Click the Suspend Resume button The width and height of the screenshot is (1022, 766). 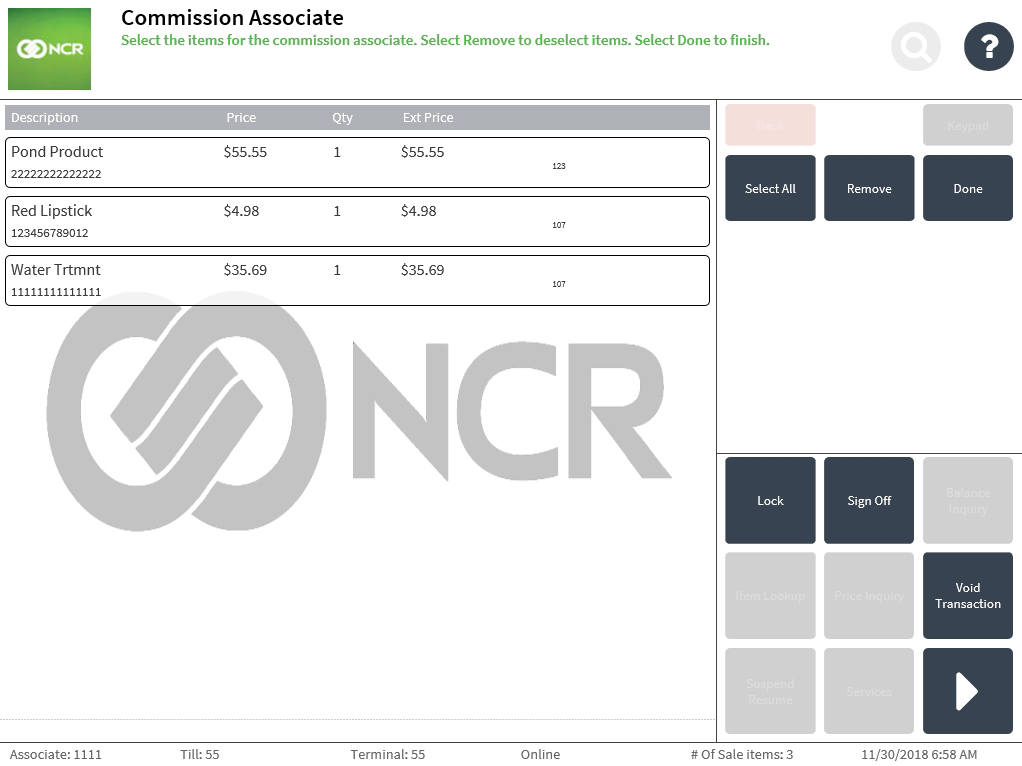(770, 690)
